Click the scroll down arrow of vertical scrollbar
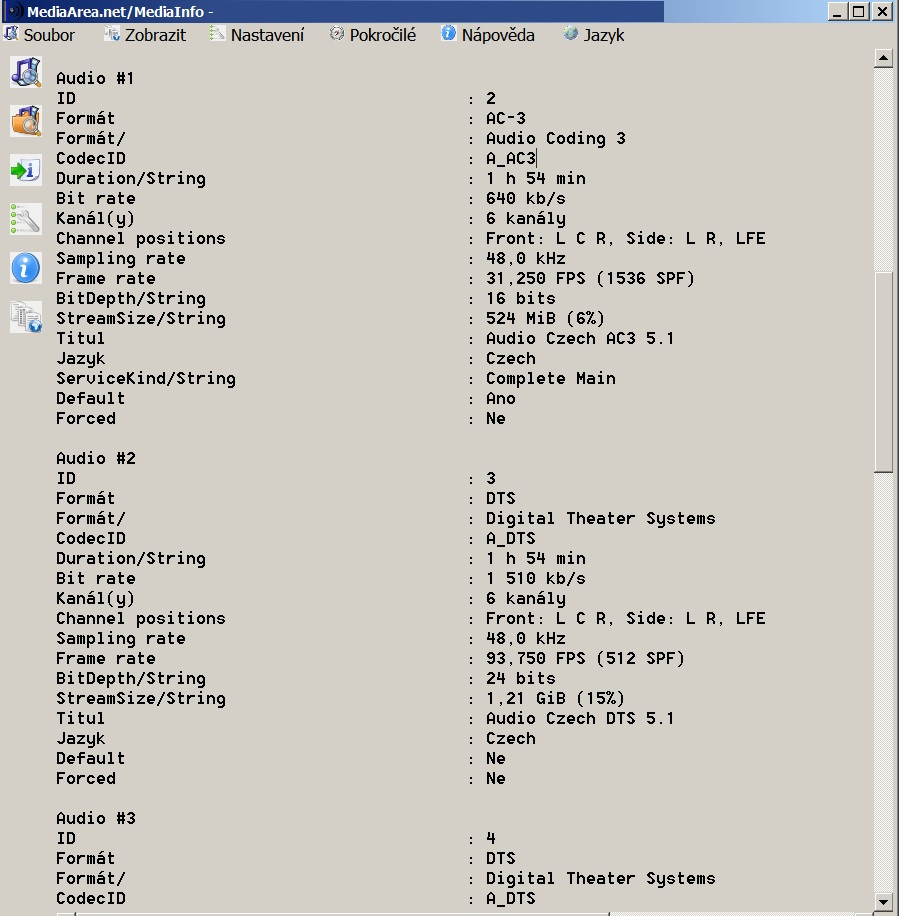899x916 pixels. 883,901
